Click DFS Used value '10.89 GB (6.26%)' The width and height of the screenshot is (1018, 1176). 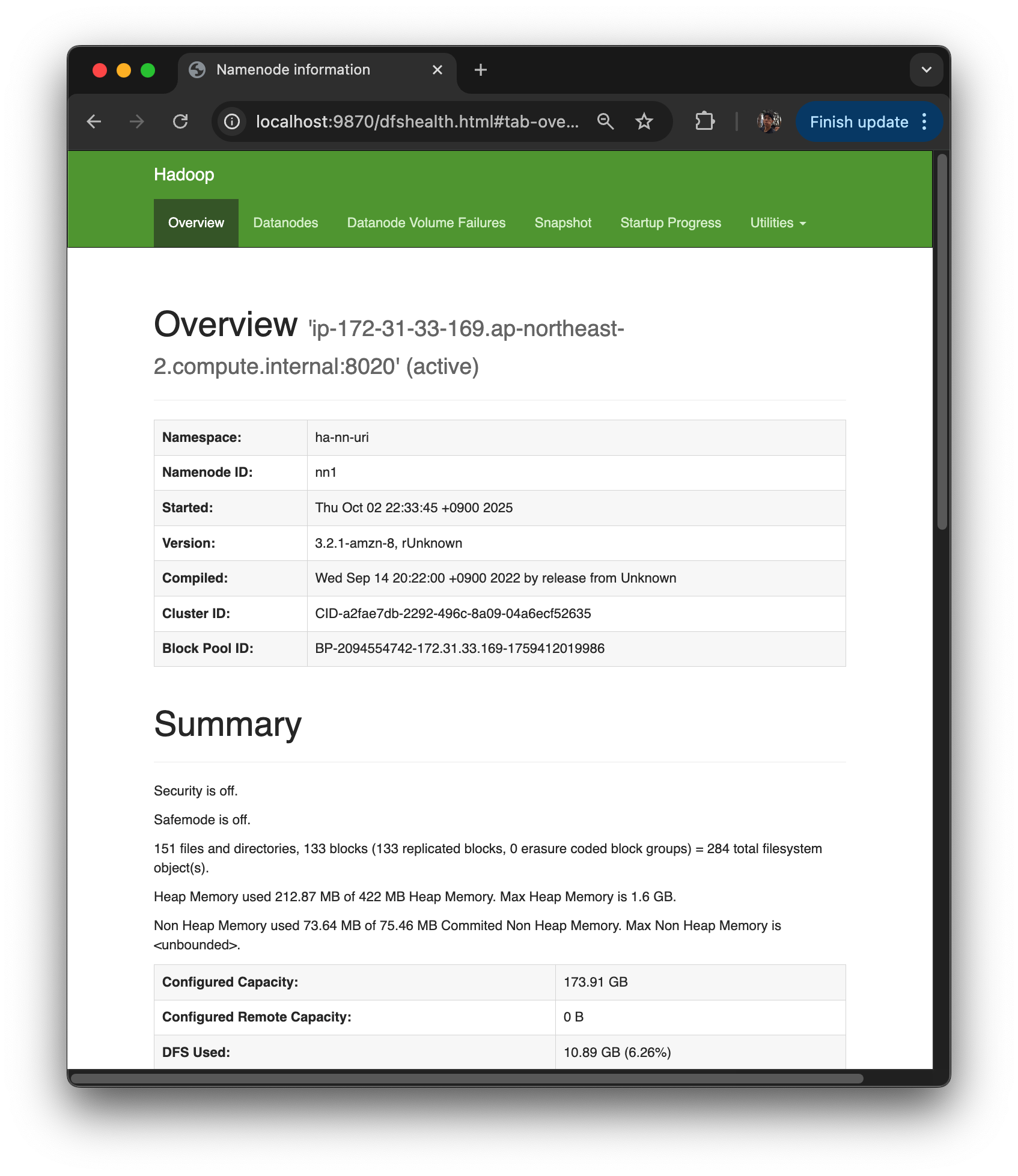click(x=617, y=1053)
